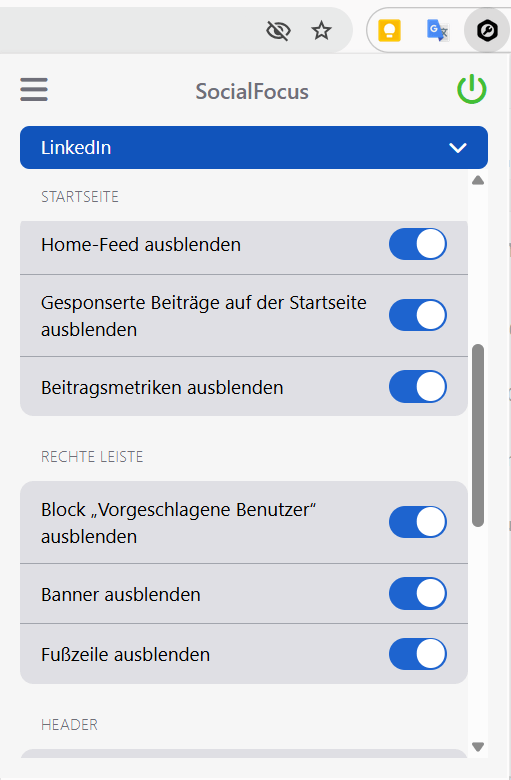511x780 pixels.
Task: Click the scrollbar up arrow
Action: click(478, 181)
